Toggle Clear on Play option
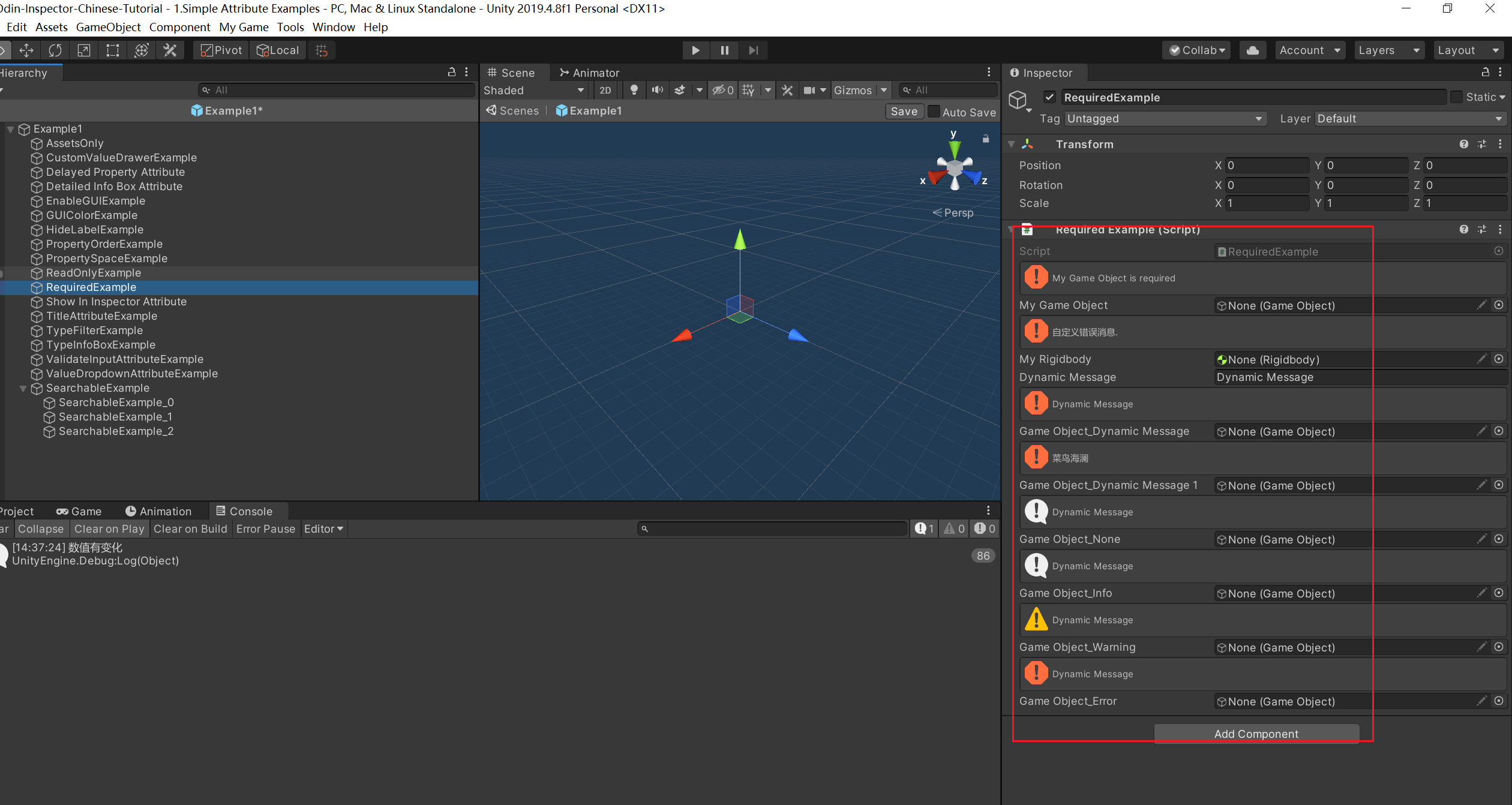 pos(109,528)
